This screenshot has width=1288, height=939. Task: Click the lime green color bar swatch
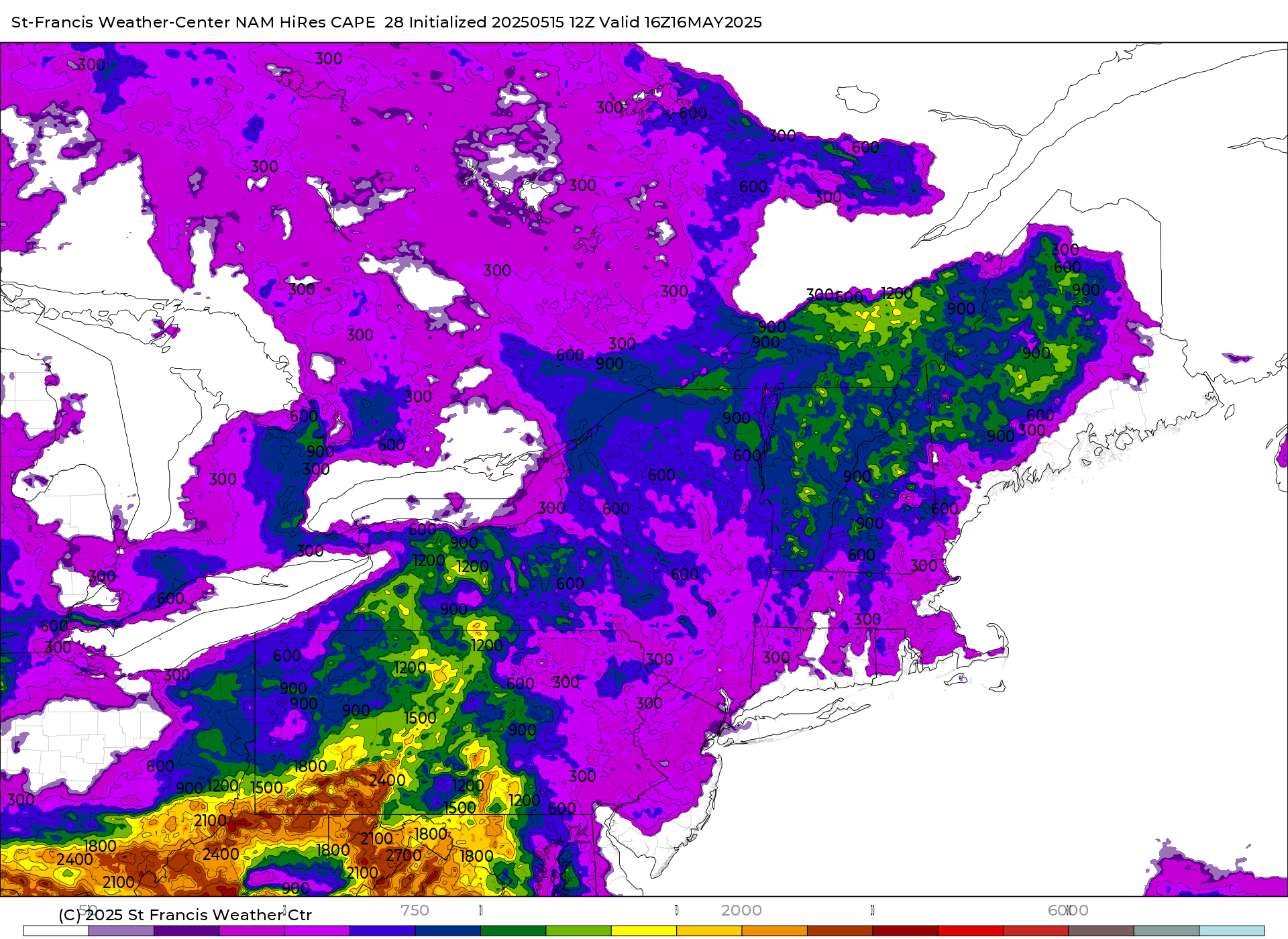pyautogui.click(x=579, y=931)
